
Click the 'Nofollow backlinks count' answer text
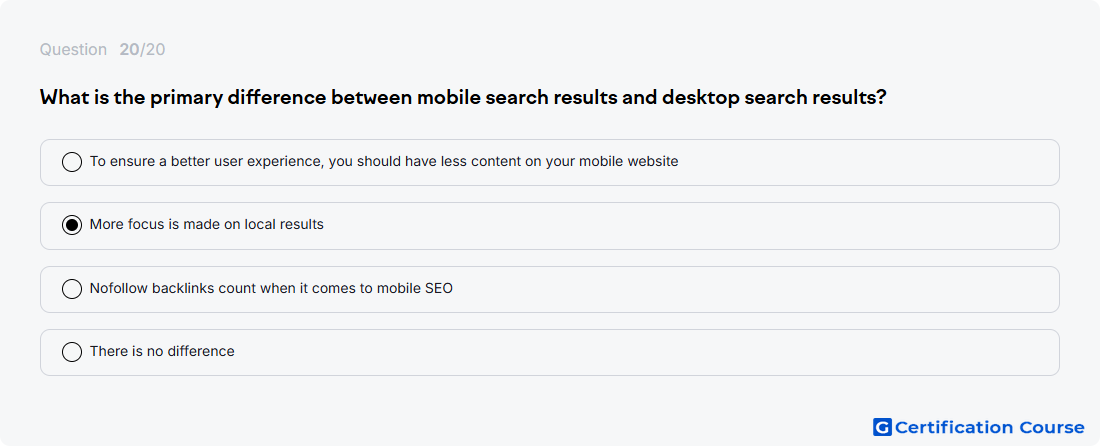(271, 288)
